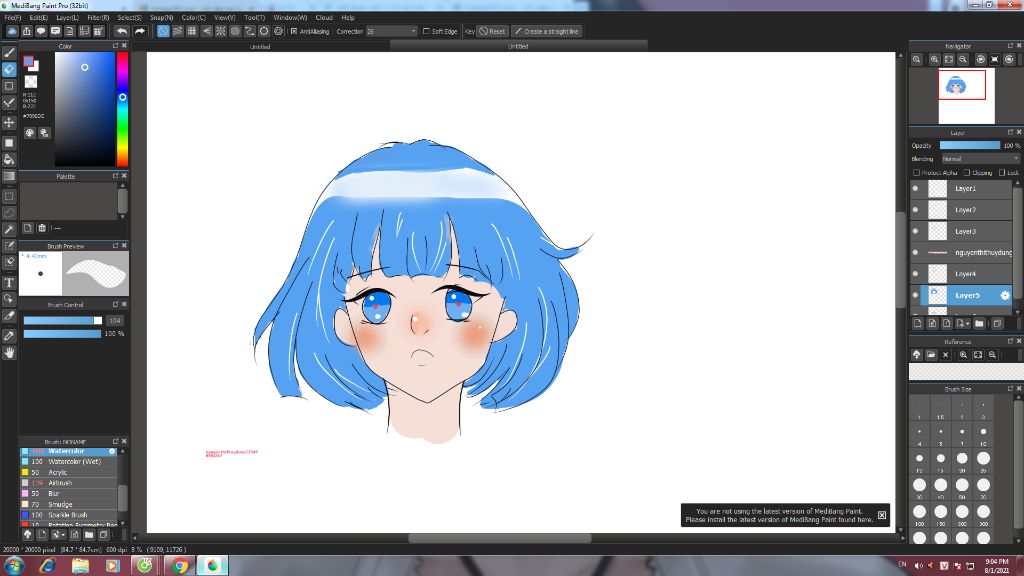The width and height of the screenshot is (1024, 576).
Task: Open the Window menu
Action: (x=290, y=18)
